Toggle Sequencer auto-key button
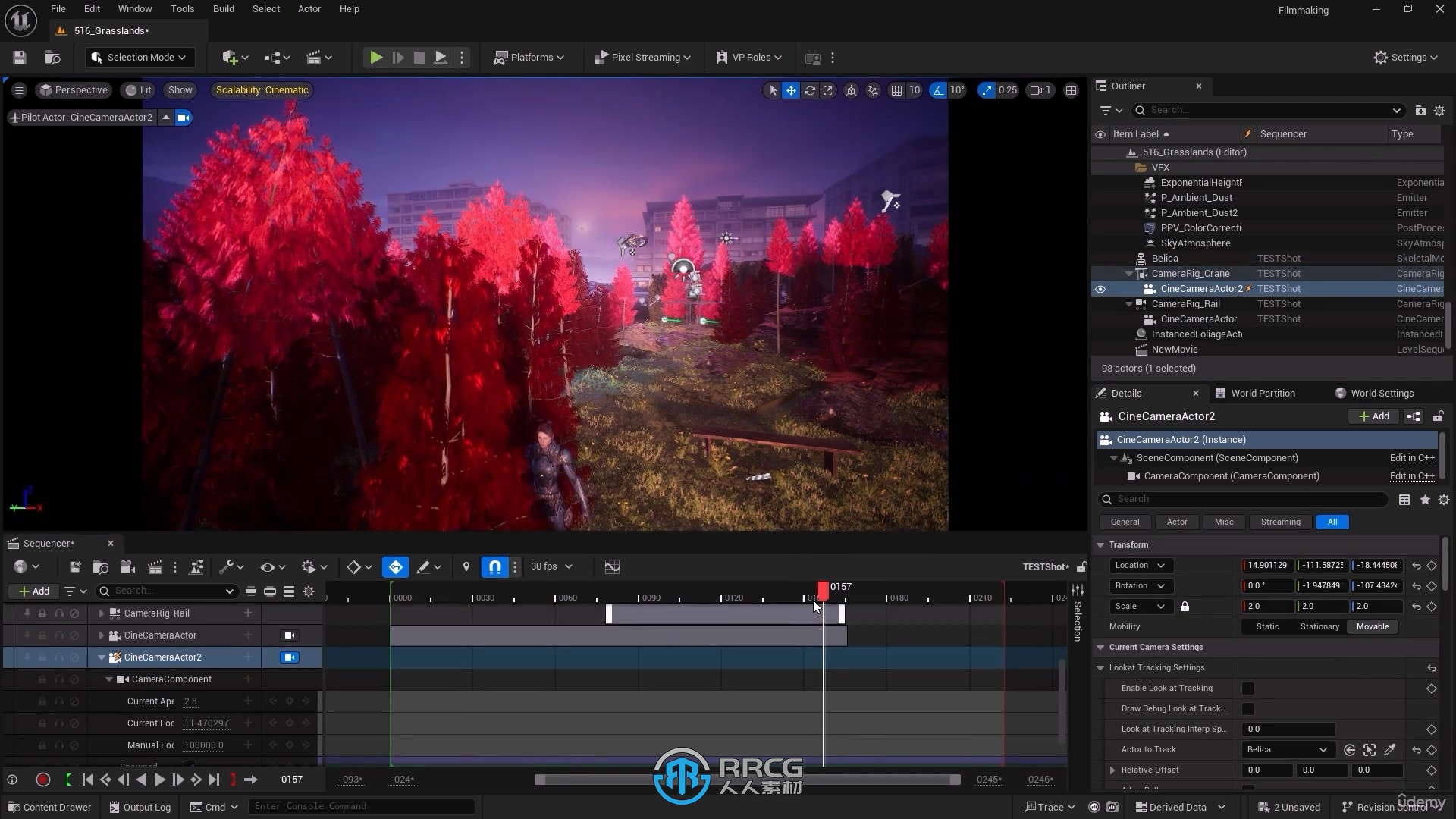Viewport: 1456px width, 819px height. [395, 567]
